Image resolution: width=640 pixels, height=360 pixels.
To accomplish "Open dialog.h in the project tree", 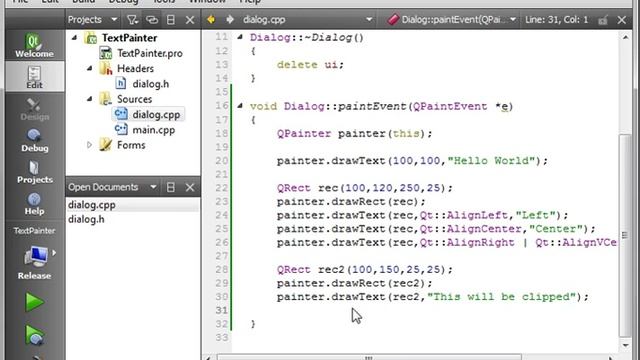I will [150, 84].
